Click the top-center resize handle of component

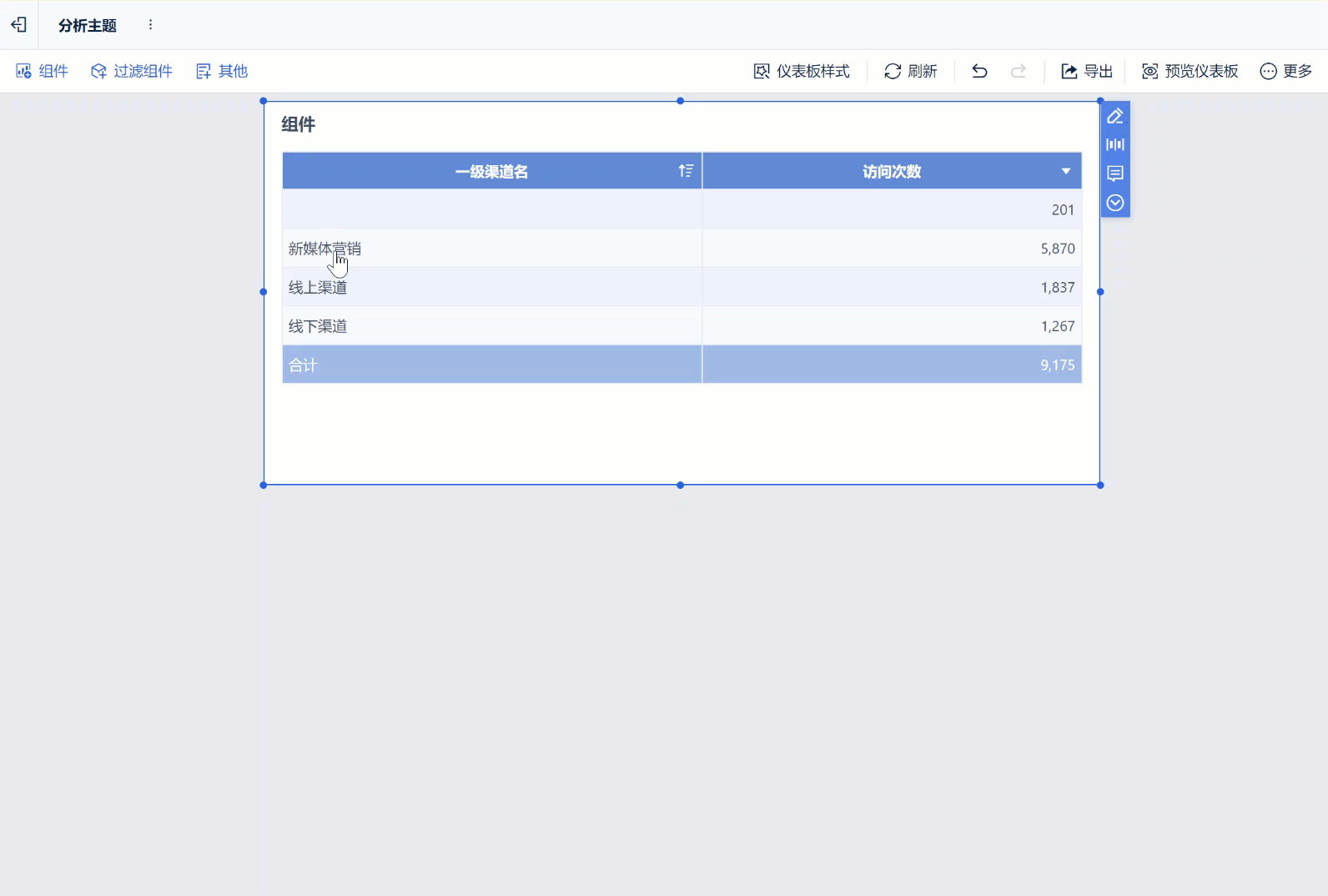click(x=681, y=101)
